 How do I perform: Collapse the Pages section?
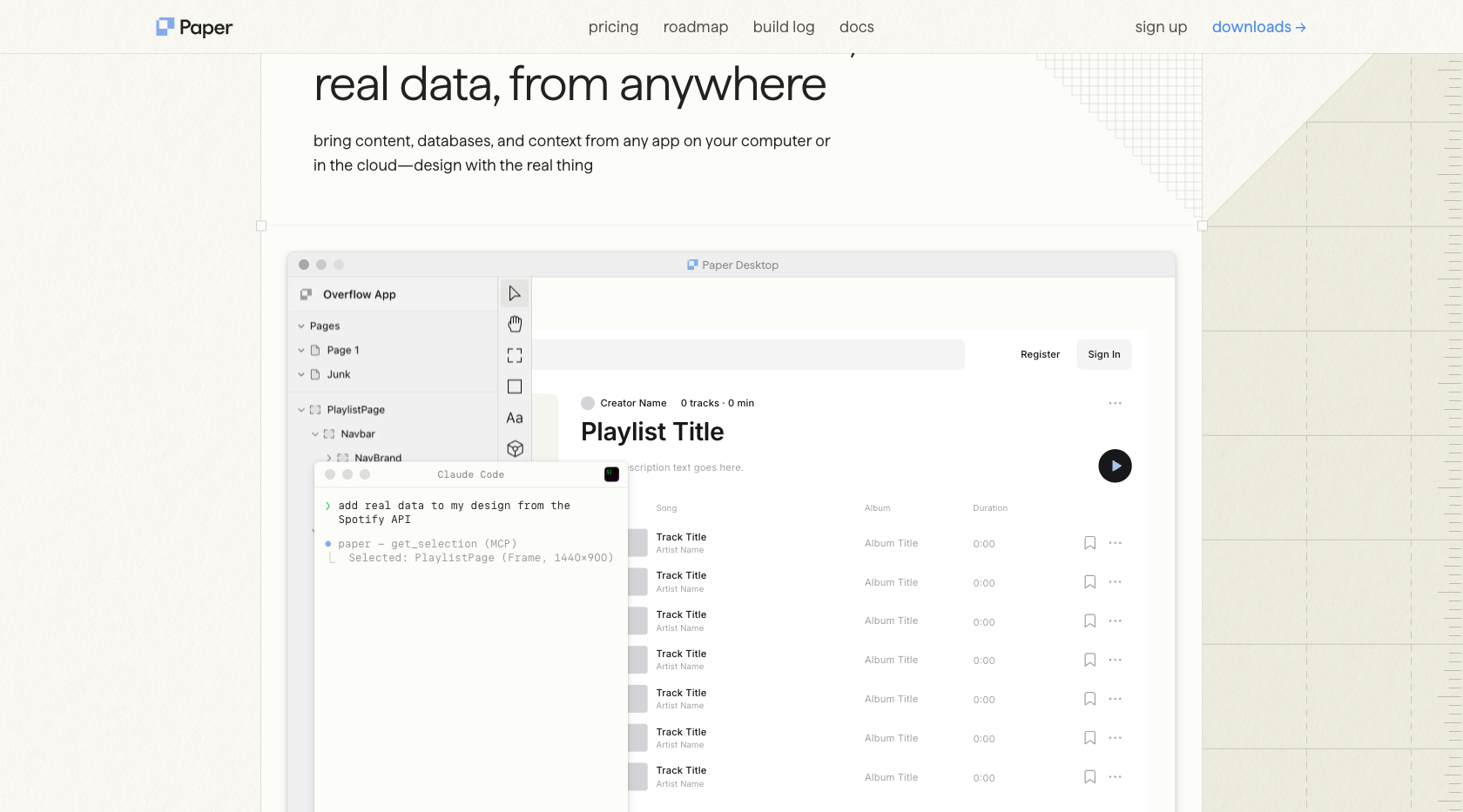302,325
